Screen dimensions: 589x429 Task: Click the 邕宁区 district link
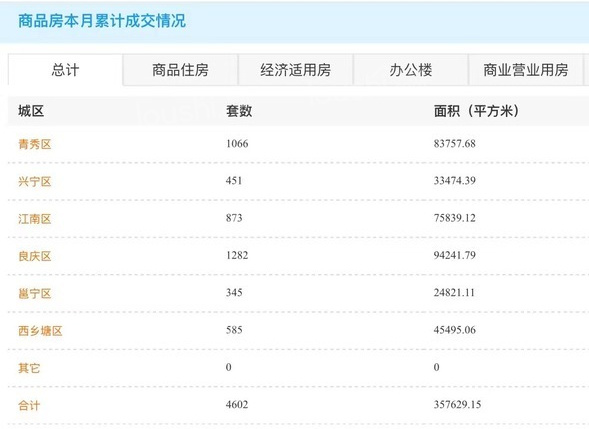click(x=35, y=293)
